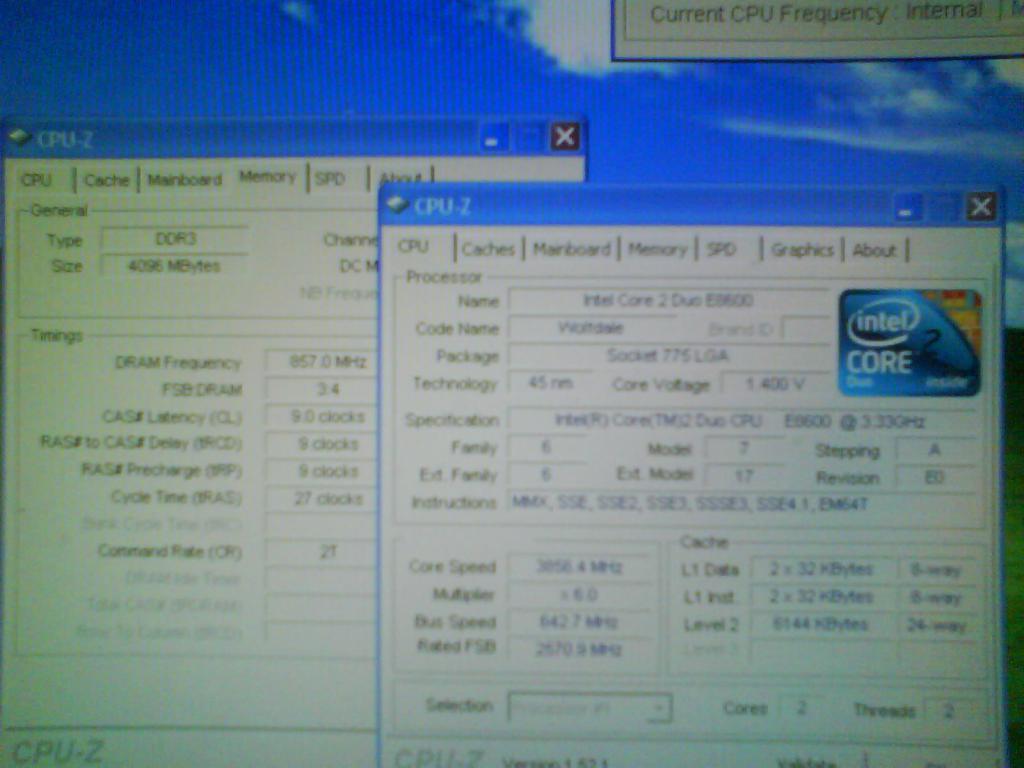Click the memory Size value 4096 MBytes
1024x768 pixels.
pos(175,265)
